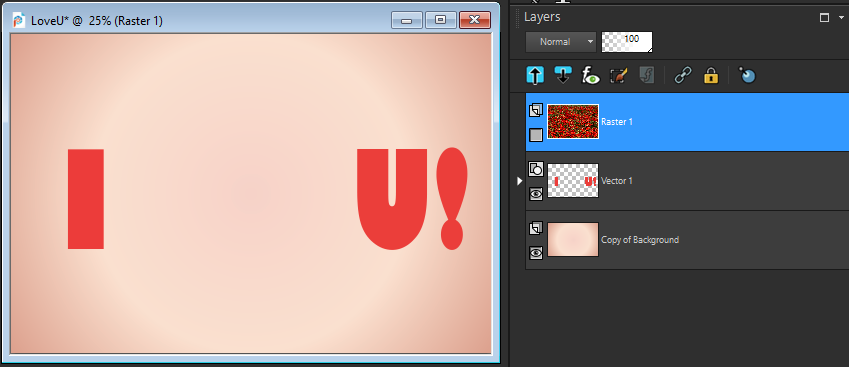Viewport: 849px width, 367px height.
Task: Hide the Copy of Background layer
Action: [535, 252]
